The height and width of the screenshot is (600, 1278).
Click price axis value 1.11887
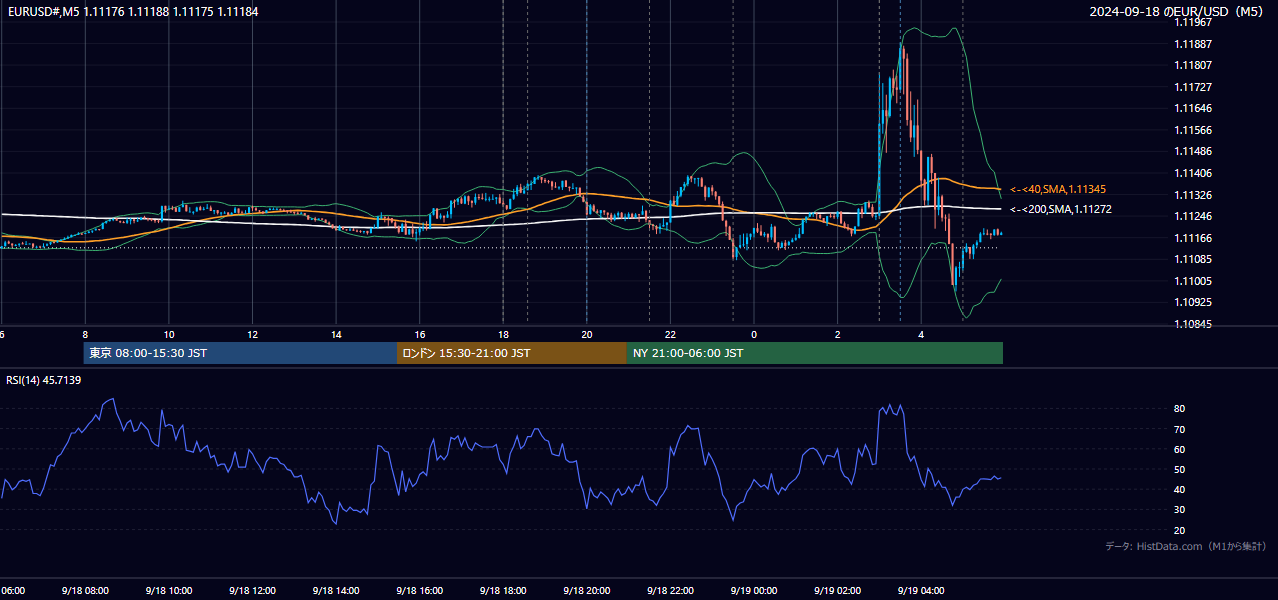tap(1193, 44)
